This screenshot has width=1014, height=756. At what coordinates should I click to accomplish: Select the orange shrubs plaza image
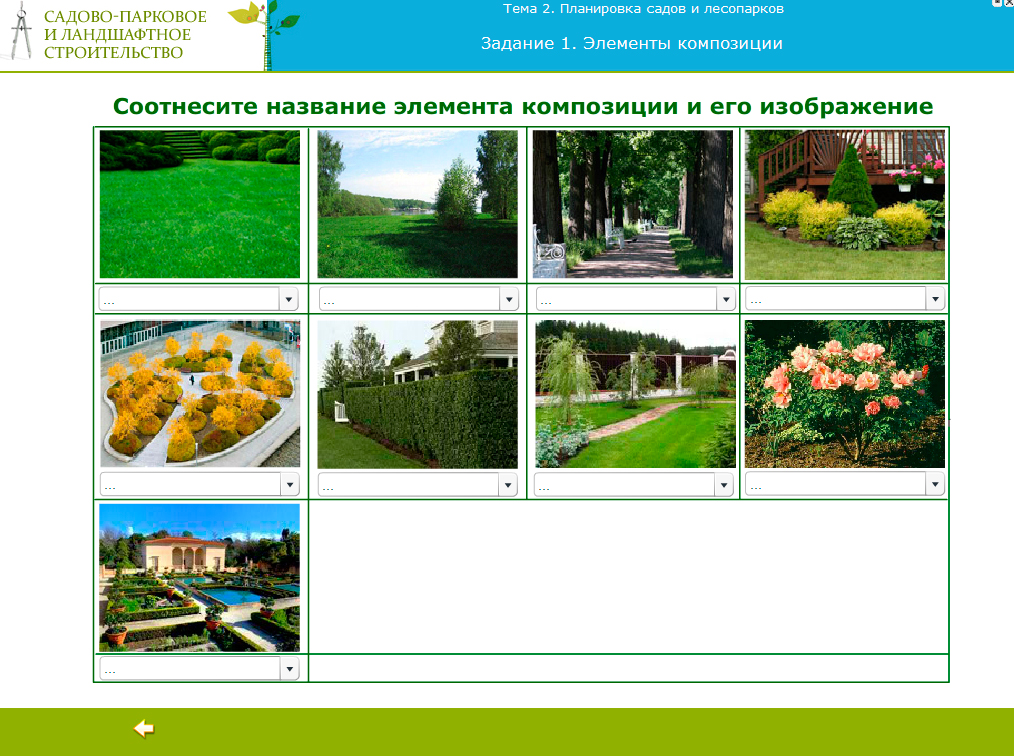click(200, 393)
